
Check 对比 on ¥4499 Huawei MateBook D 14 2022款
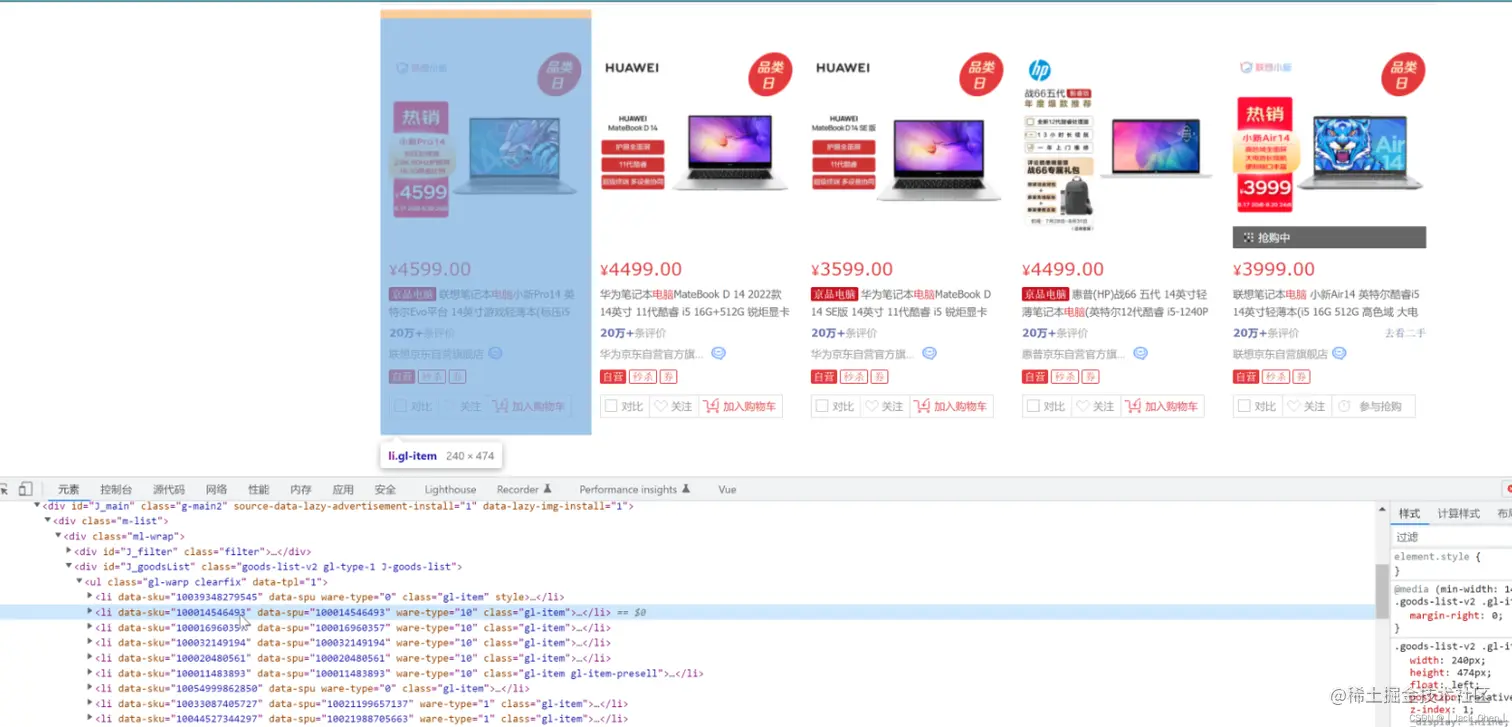coord(611,406)
